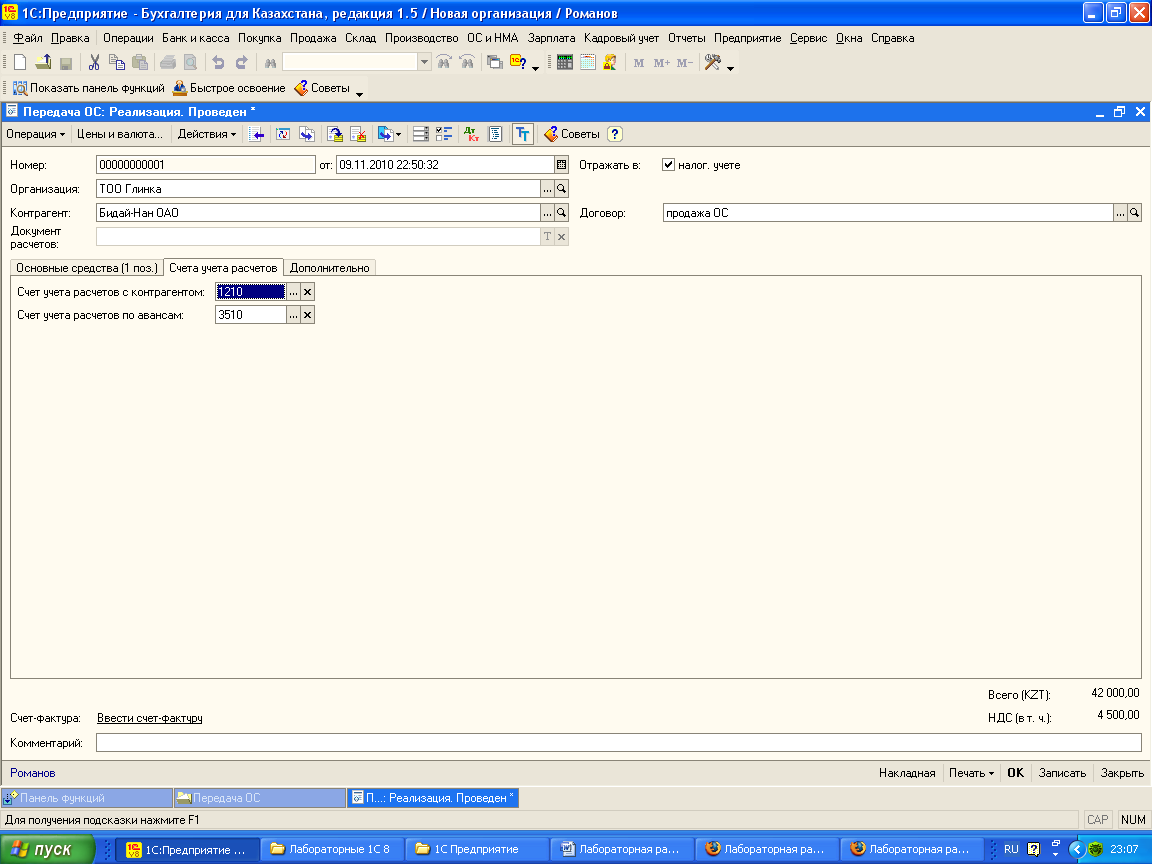This screenshot has height=864, width=1152.
Task: Click the Cut scissors icon
Action: pyautogui.click(x=94, y=62)
